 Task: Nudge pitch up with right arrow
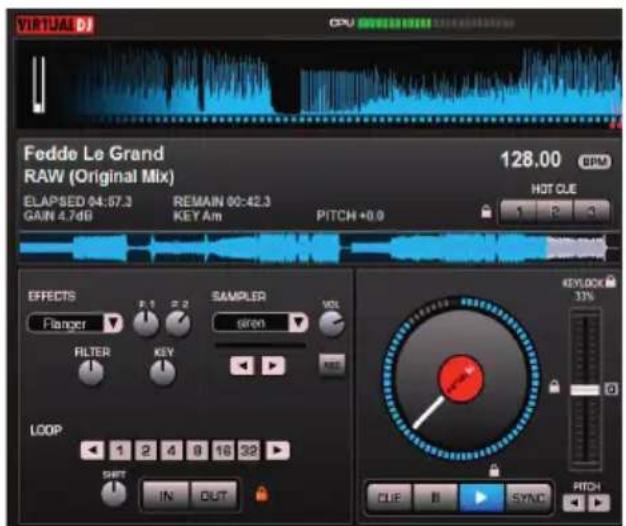[x=599, y=503]
